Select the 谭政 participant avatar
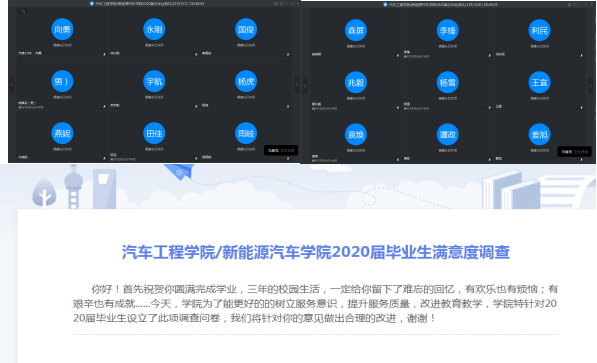Image resolution: width=597 pixels, height=363 pixels. (x=447, y=134)
